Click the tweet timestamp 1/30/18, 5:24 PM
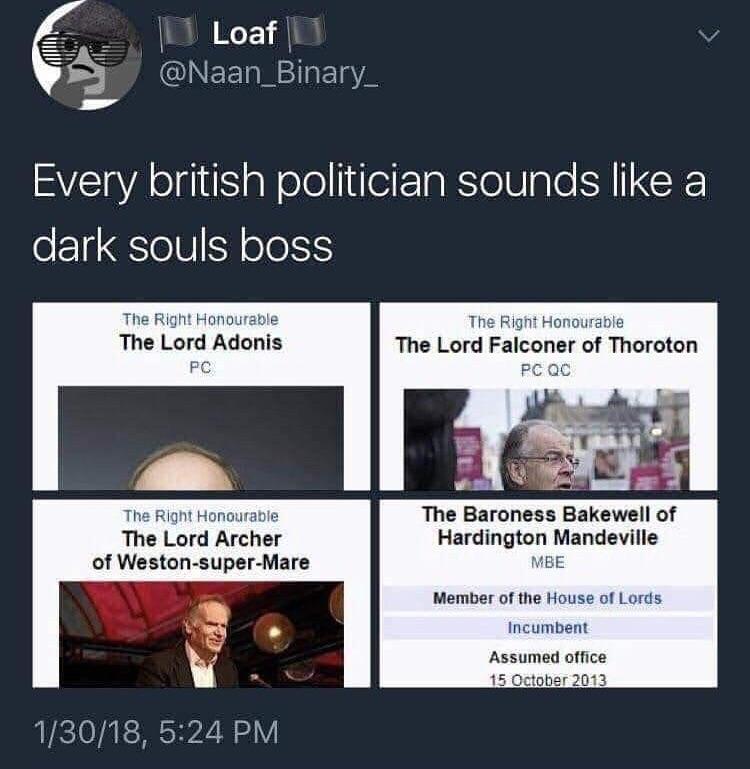 click(x=156, y=731)
